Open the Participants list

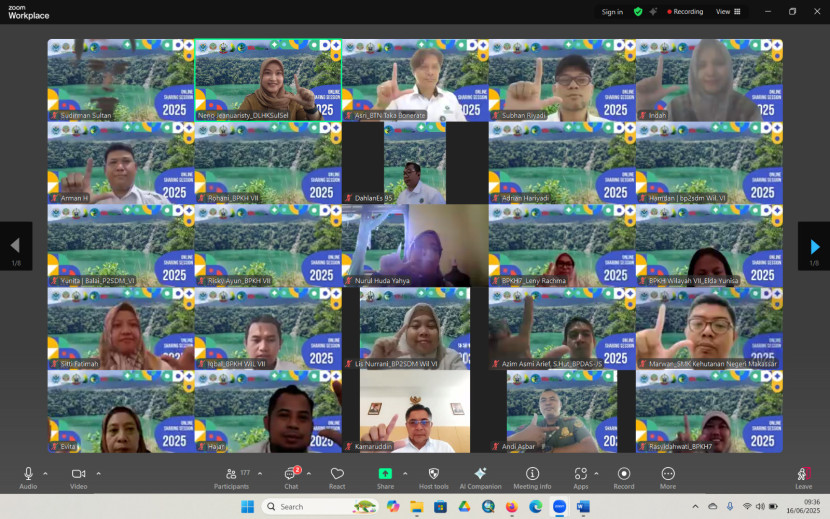click(x=232, y=477)
